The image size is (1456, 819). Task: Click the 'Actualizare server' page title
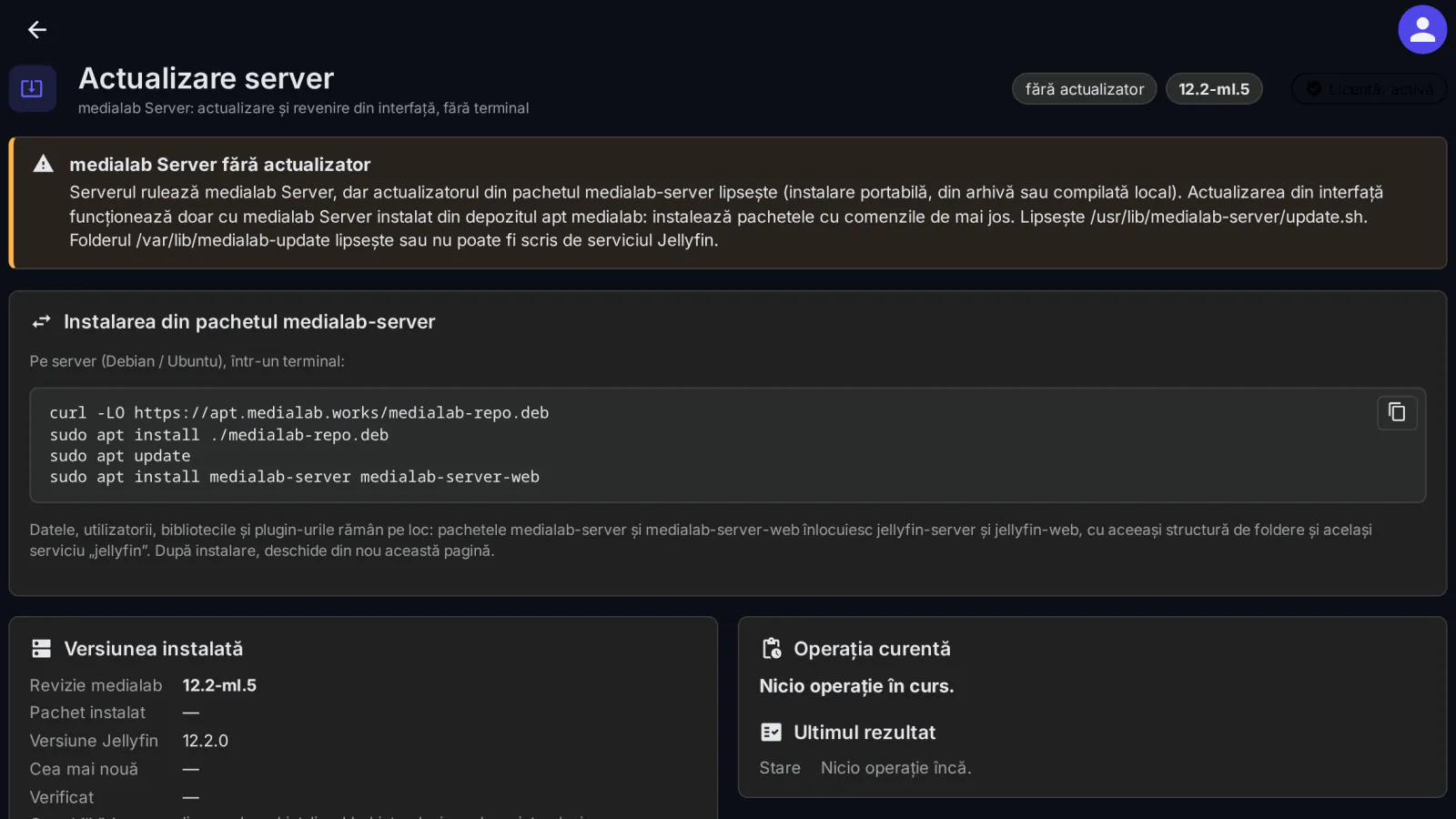click(207, 78)
